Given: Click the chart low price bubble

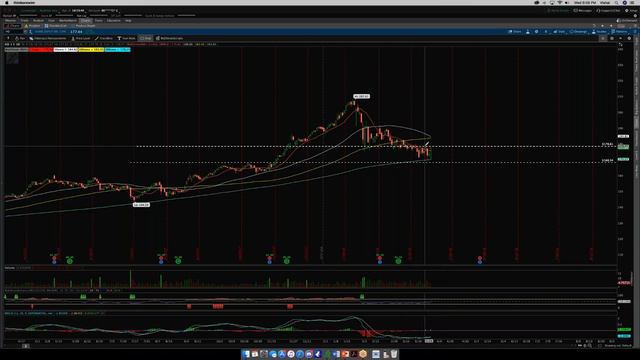Looking at the screenshot, I should point(141,204).
